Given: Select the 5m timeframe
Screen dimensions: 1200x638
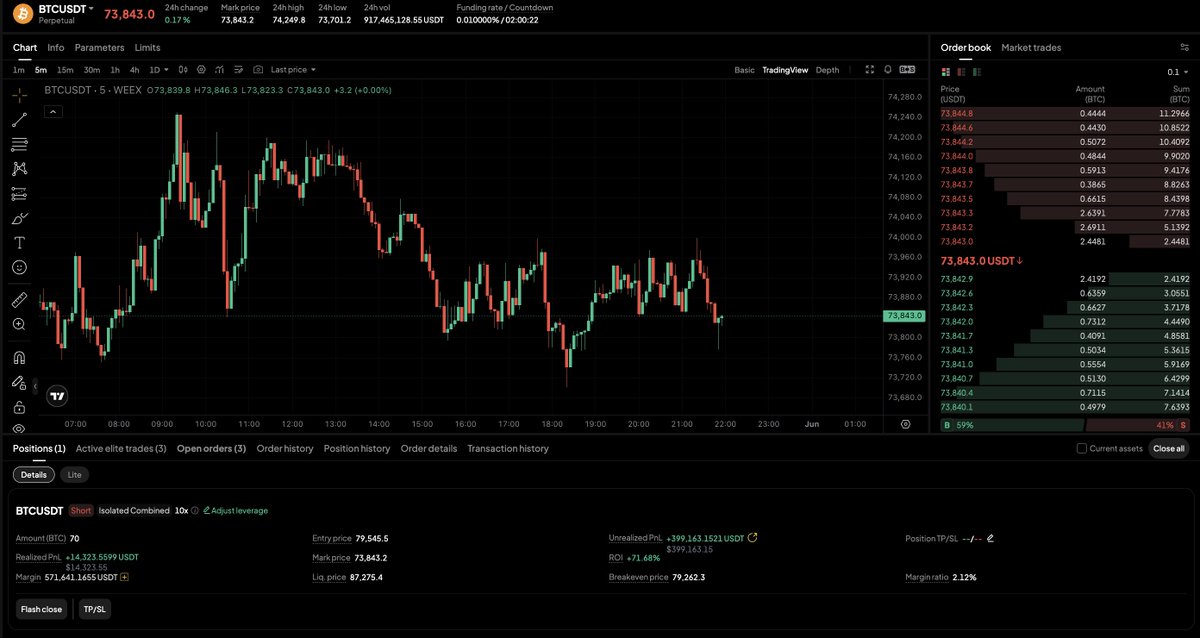Looking at the screenshot, I should point(40,70).
